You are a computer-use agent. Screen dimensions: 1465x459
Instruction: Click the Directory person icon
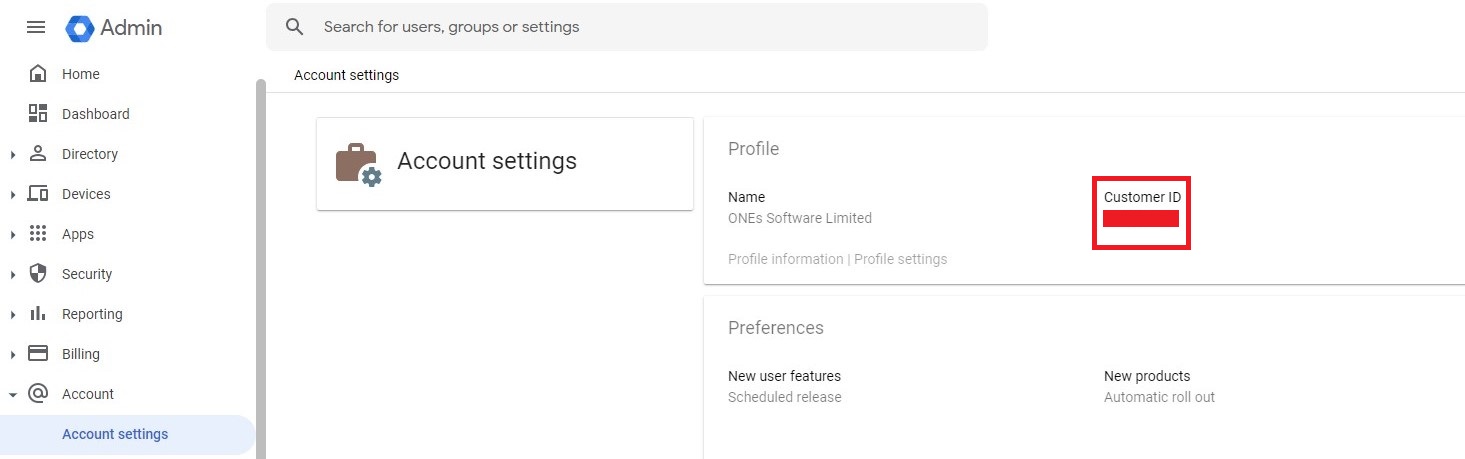[38, 154]
